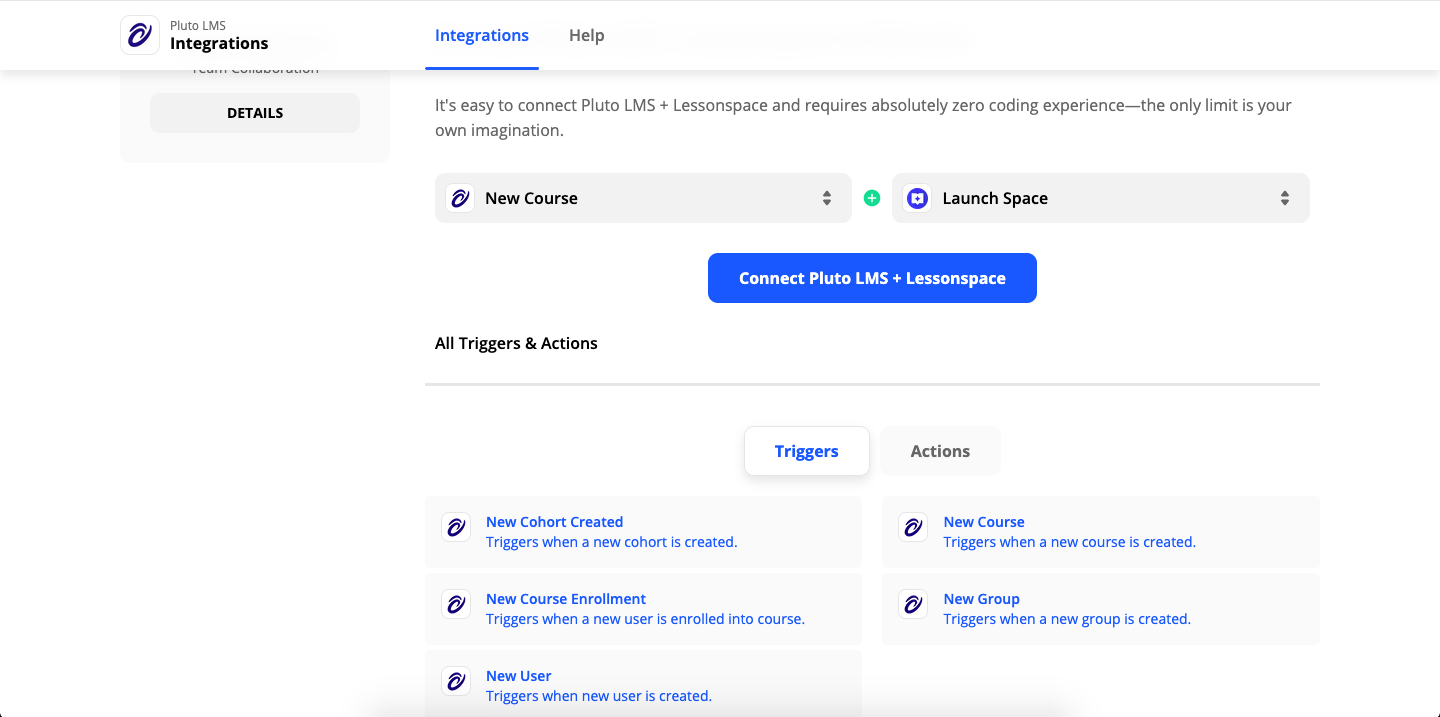
Task: Click the New Course dropdown arrows
Action: click(827, 198)
